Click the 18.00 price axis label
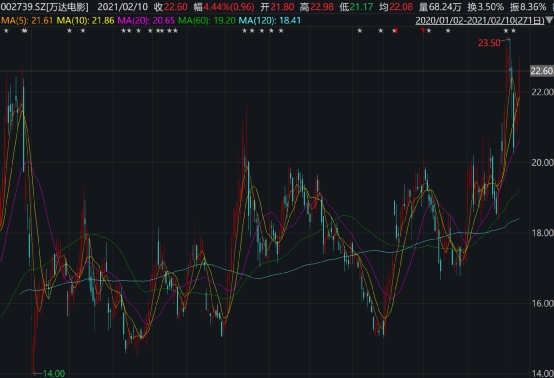554x378 pixels. coord(542,232)
